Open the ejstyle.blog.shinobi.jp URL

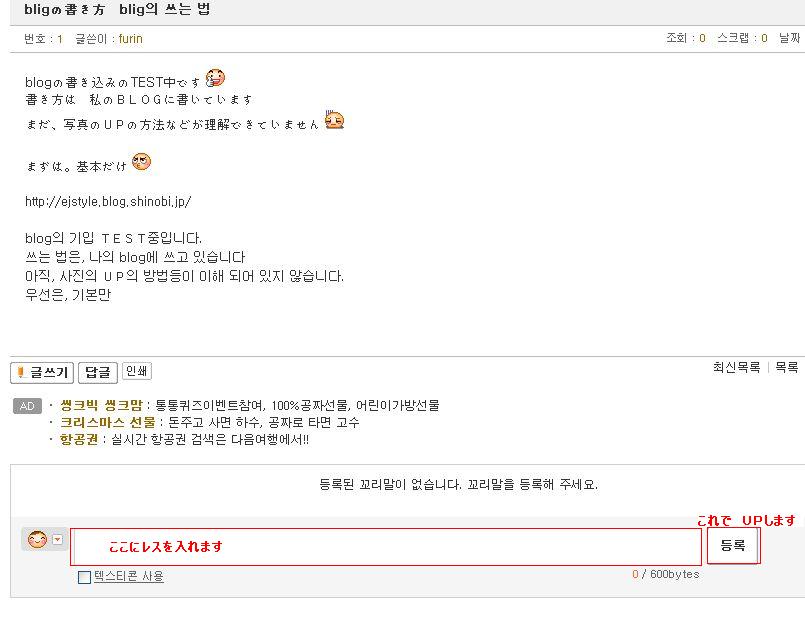click(x=108, y=201)
